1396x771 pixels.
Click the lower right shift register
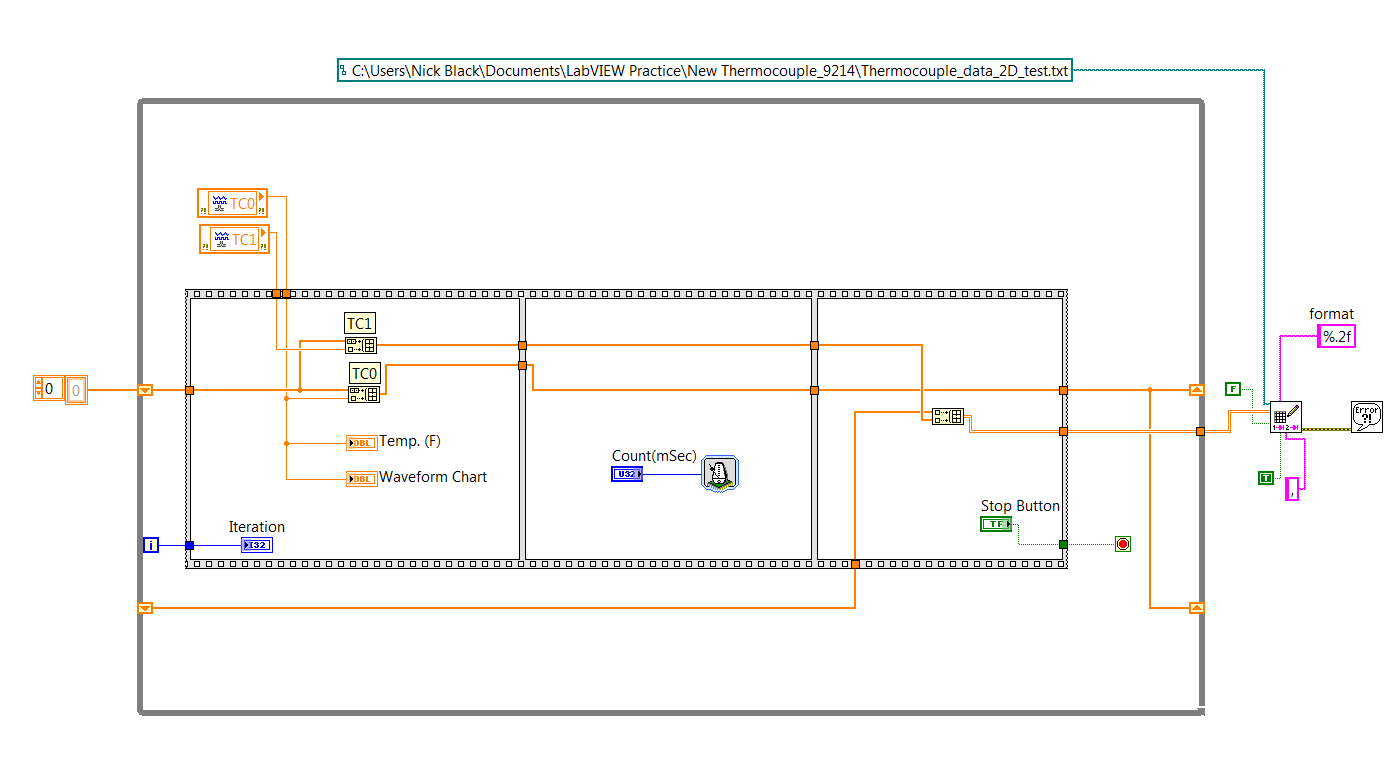tap(1197, 607)
